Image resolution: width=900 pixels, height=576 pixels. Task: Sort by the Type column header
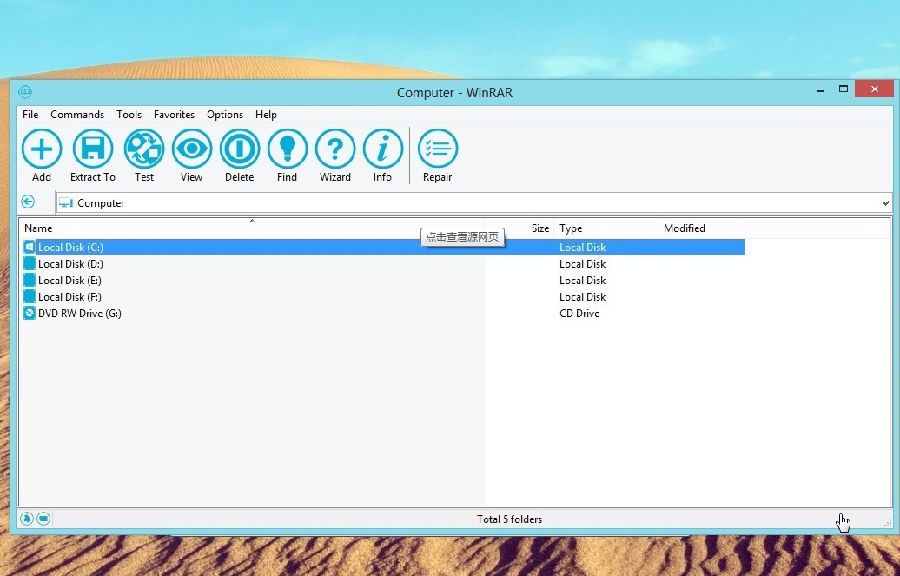pos(606,228)
